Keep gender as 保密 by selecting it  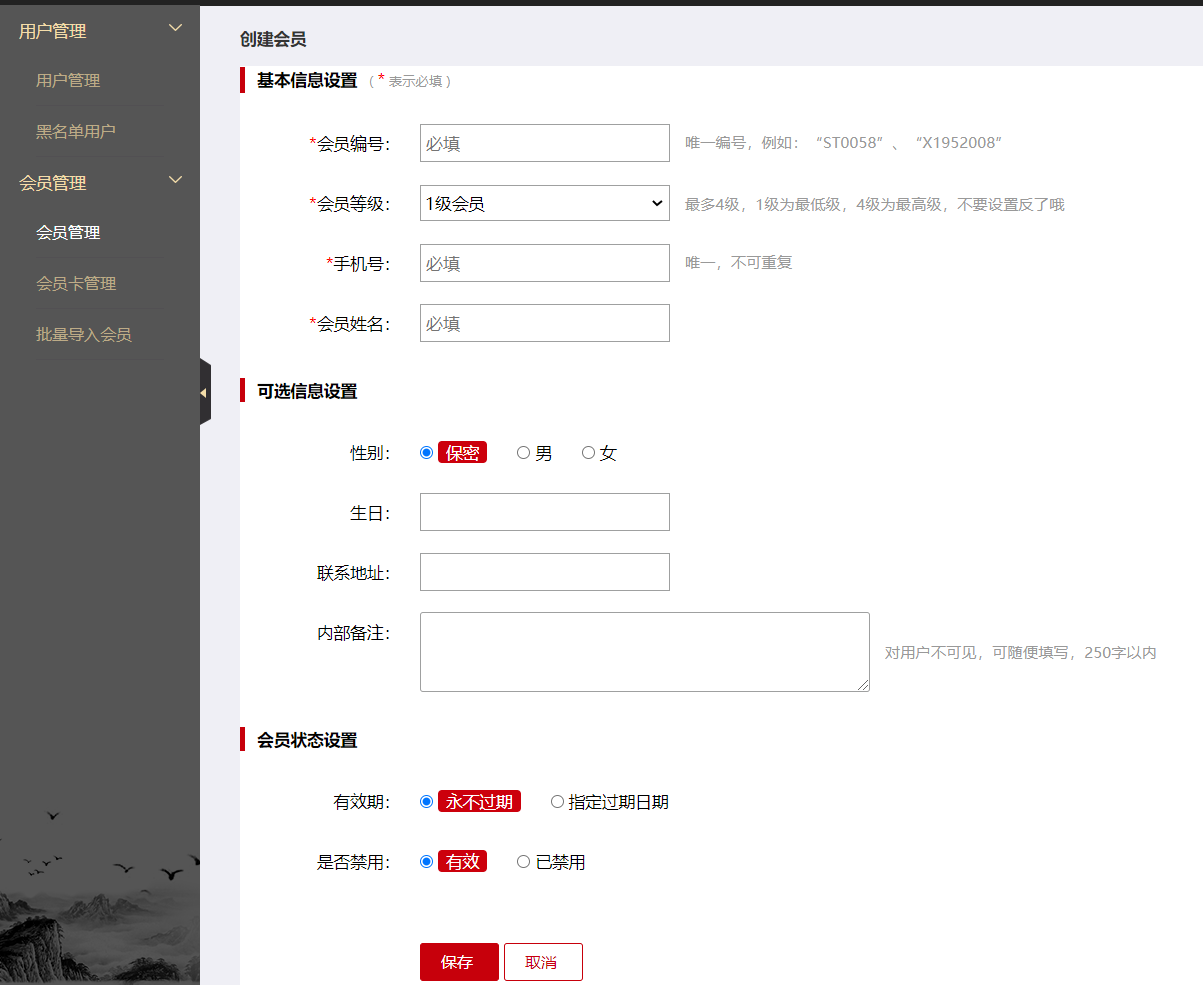[426, 452]
